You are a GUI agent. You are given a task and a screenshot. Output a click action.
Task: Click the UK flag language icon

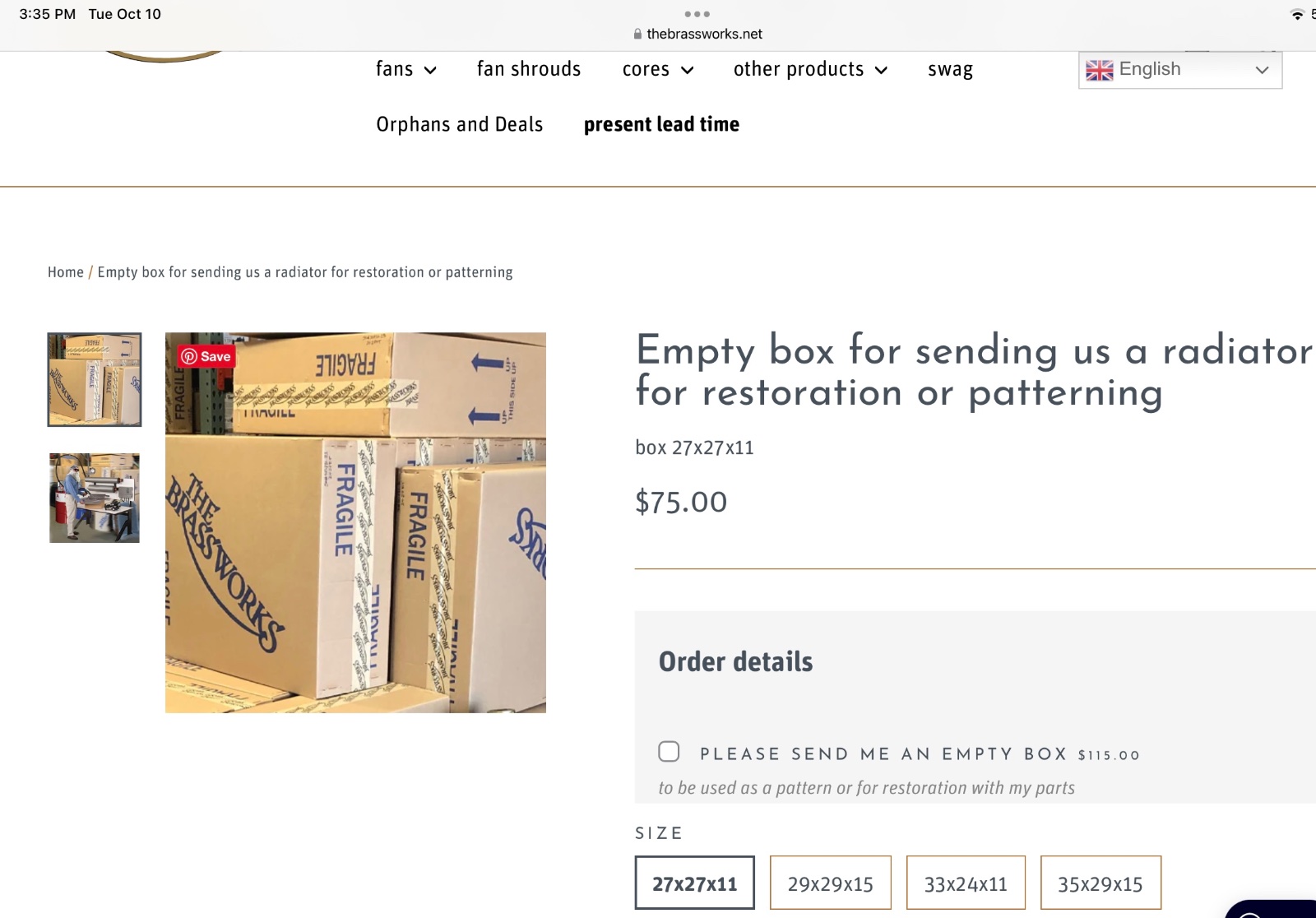click(1099, 70)
